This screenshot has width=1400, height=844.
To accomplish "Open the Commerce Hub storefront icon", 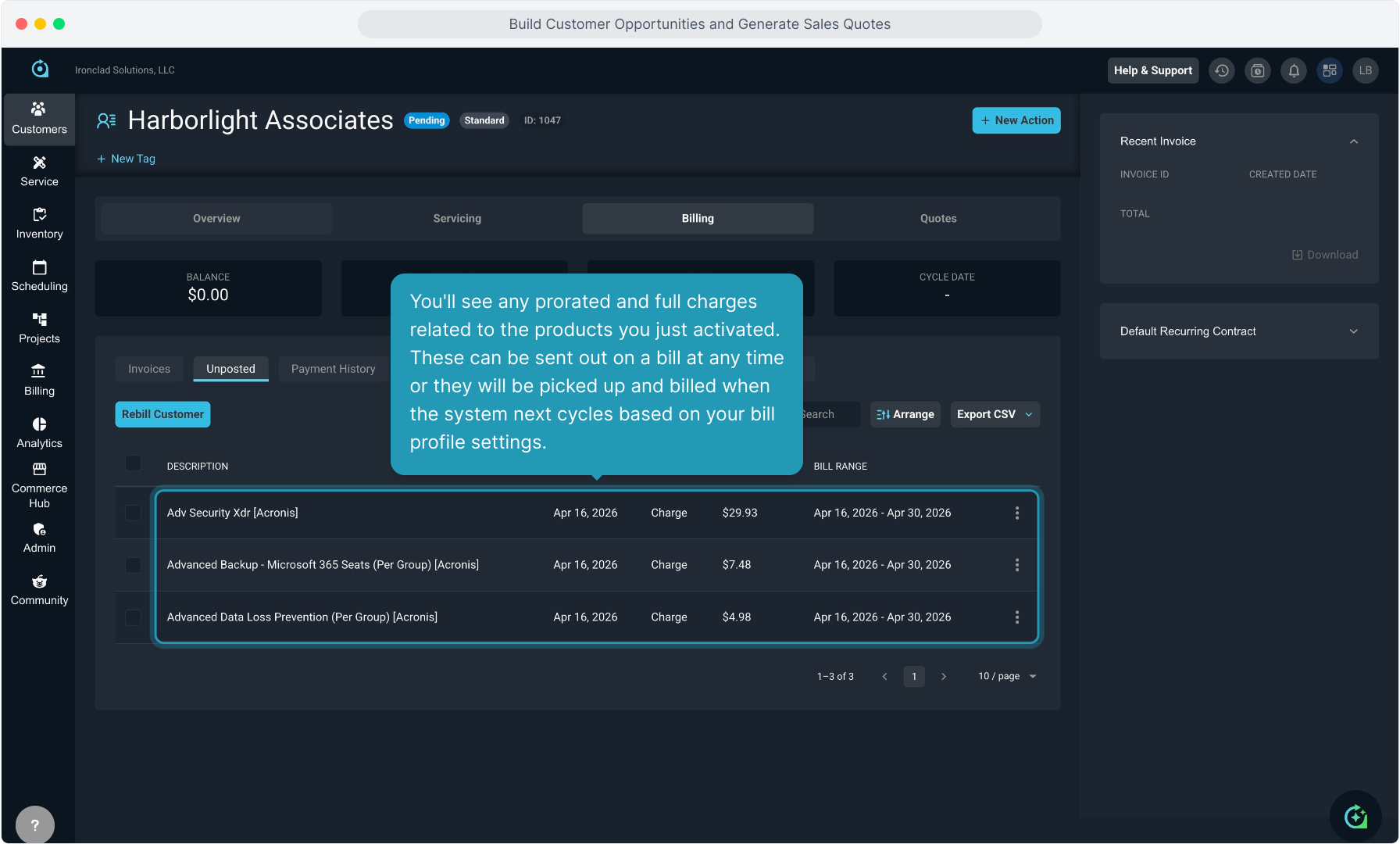I will click(x=39, y=470).
